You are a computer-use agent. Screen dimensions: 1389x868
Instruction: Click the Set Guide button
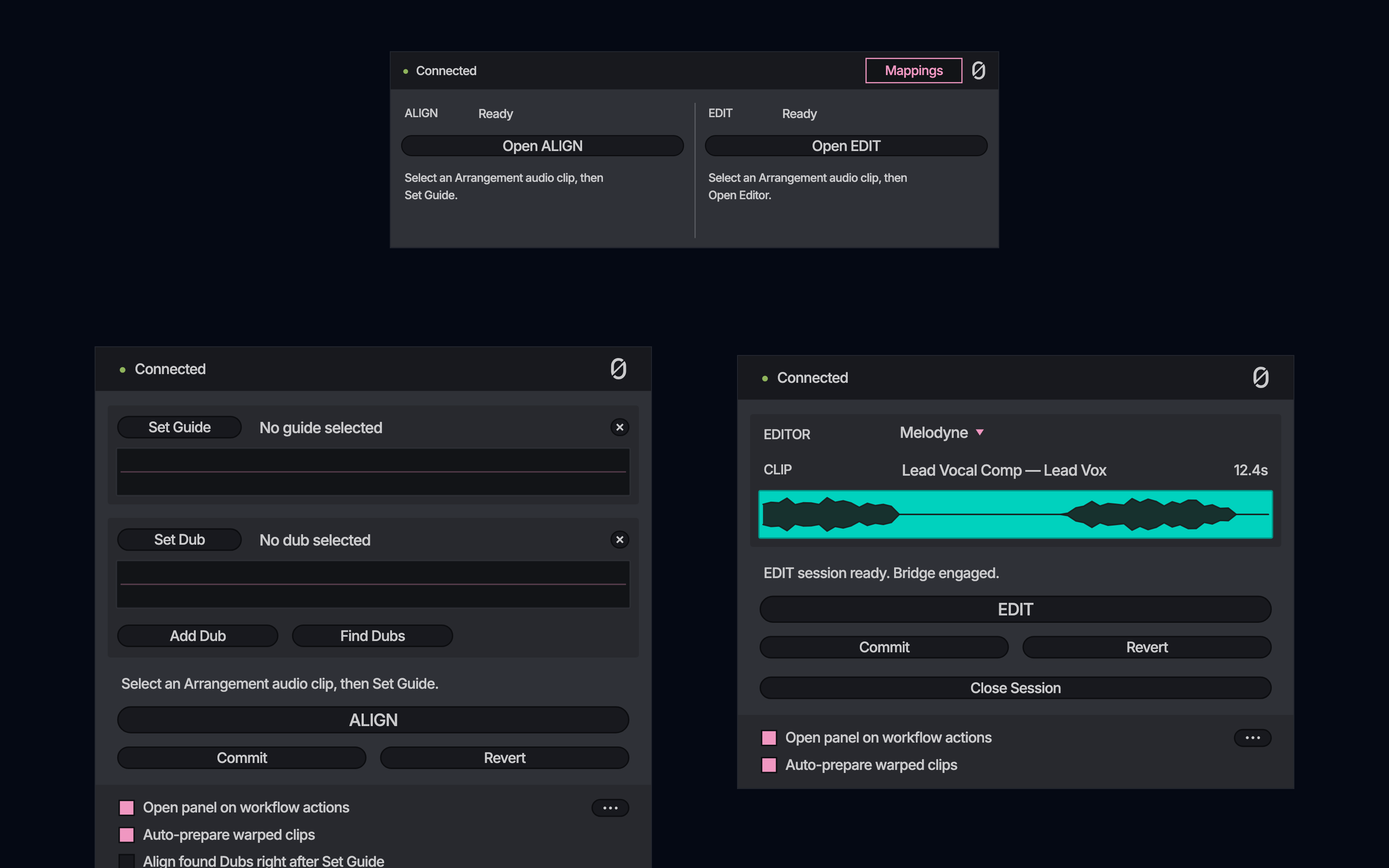[x=179, y=427]
